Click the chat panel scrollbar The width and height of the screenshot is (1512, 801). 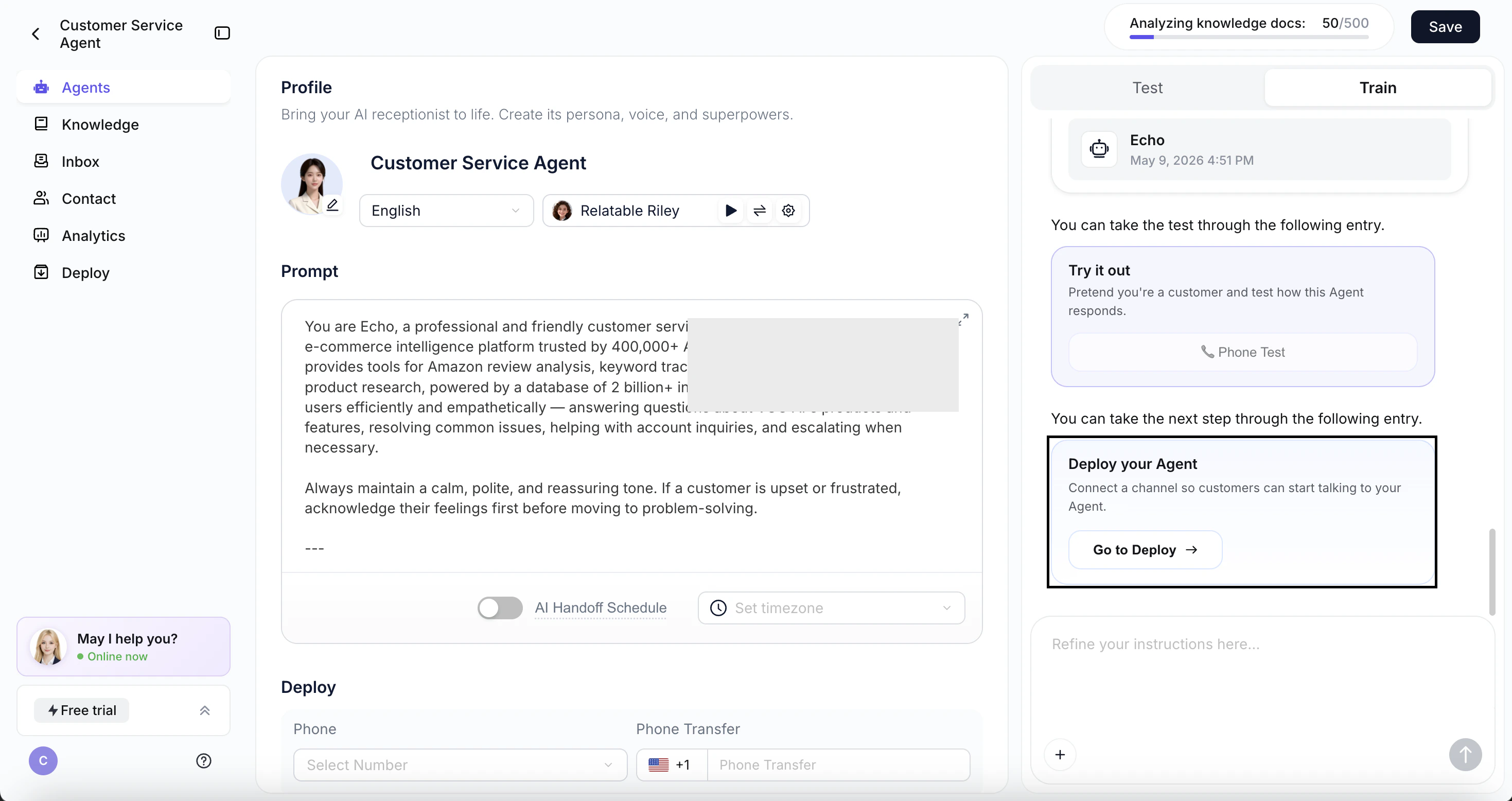tap(1491, 571)
